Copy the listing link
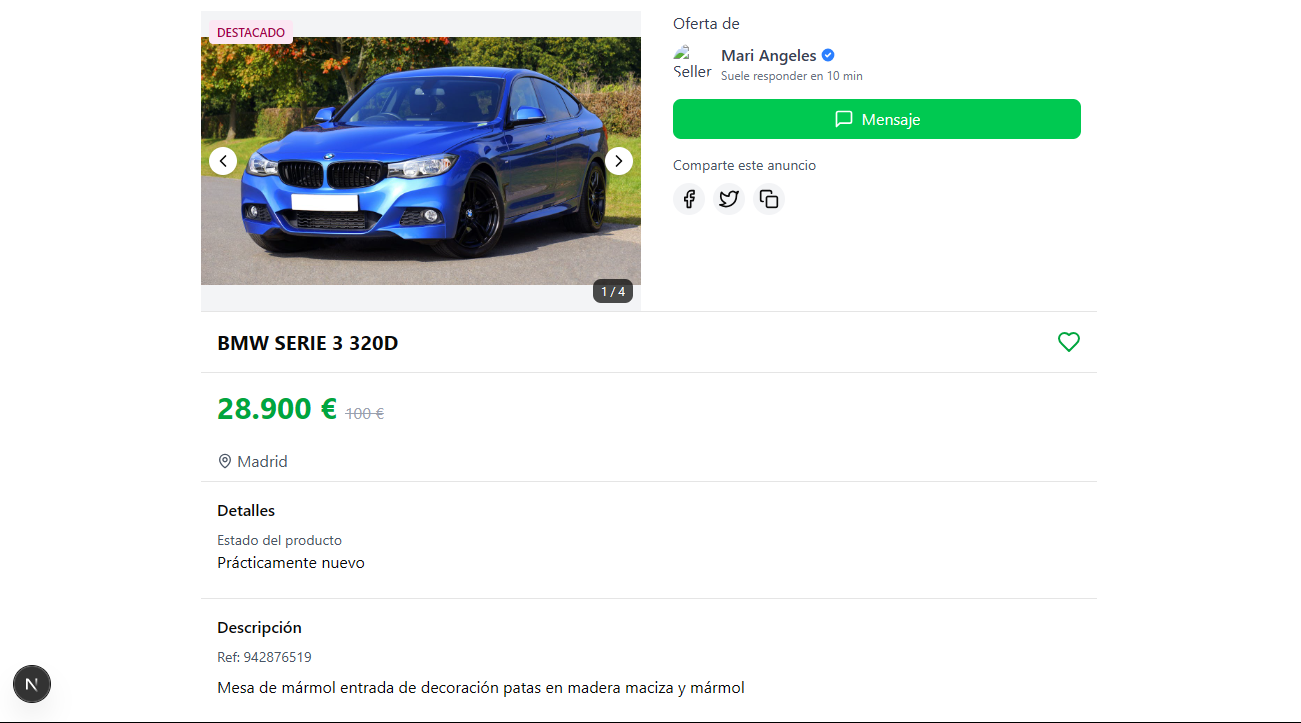Screen dimensions: 1301x723 769,199
